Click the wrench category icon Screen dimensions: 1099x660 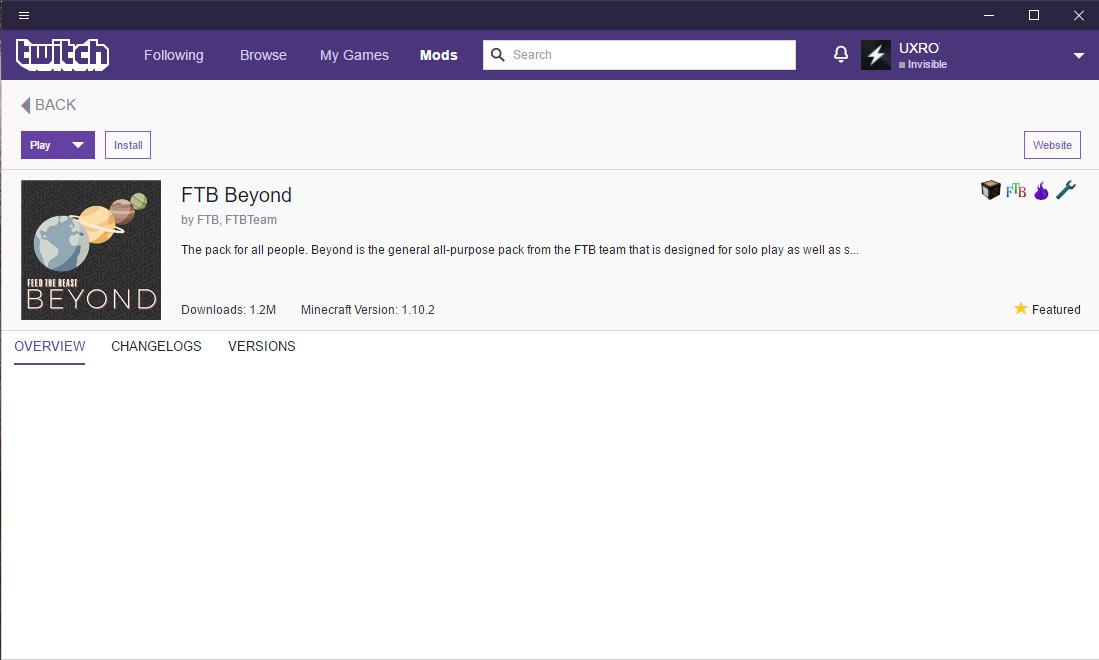(1066, 190)
